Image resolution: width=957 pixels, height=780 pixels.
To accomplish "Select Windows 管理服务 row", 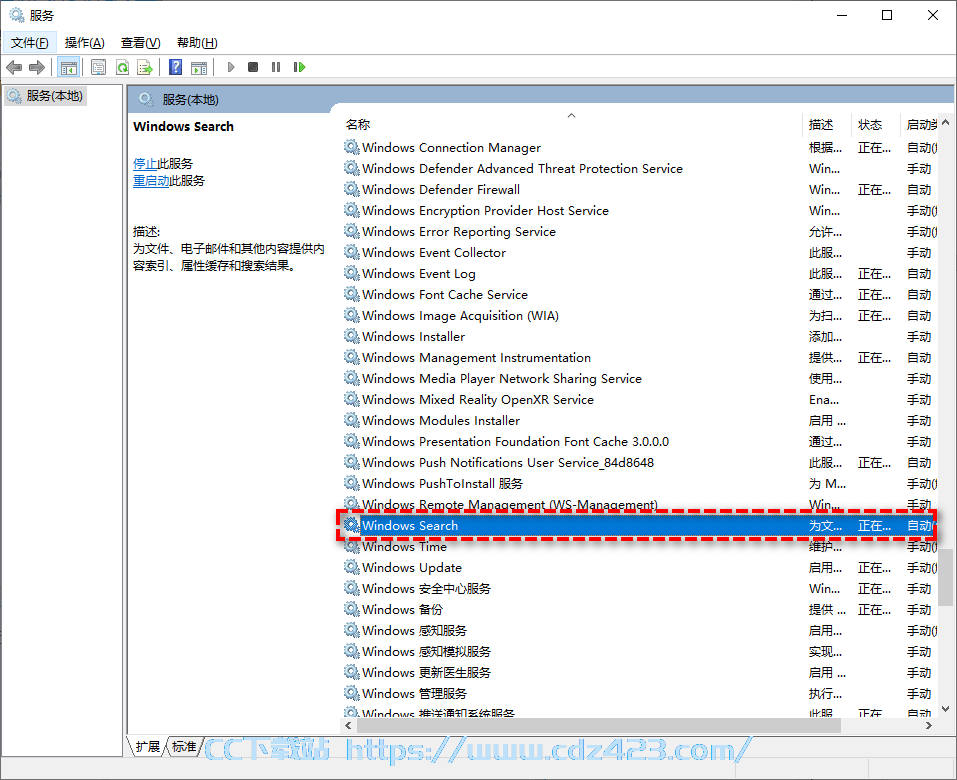I will 639,693.
